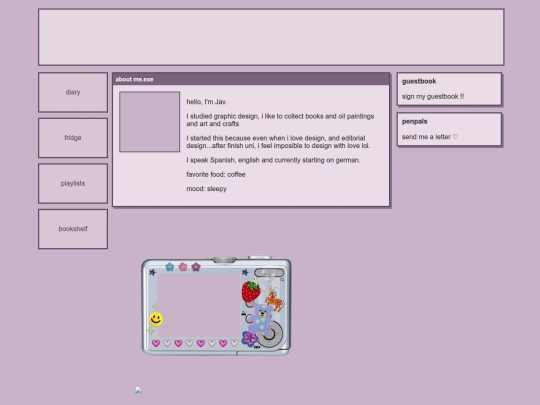
Task: Click the dark star sticker at camera top-left
Action: [152, 272]
